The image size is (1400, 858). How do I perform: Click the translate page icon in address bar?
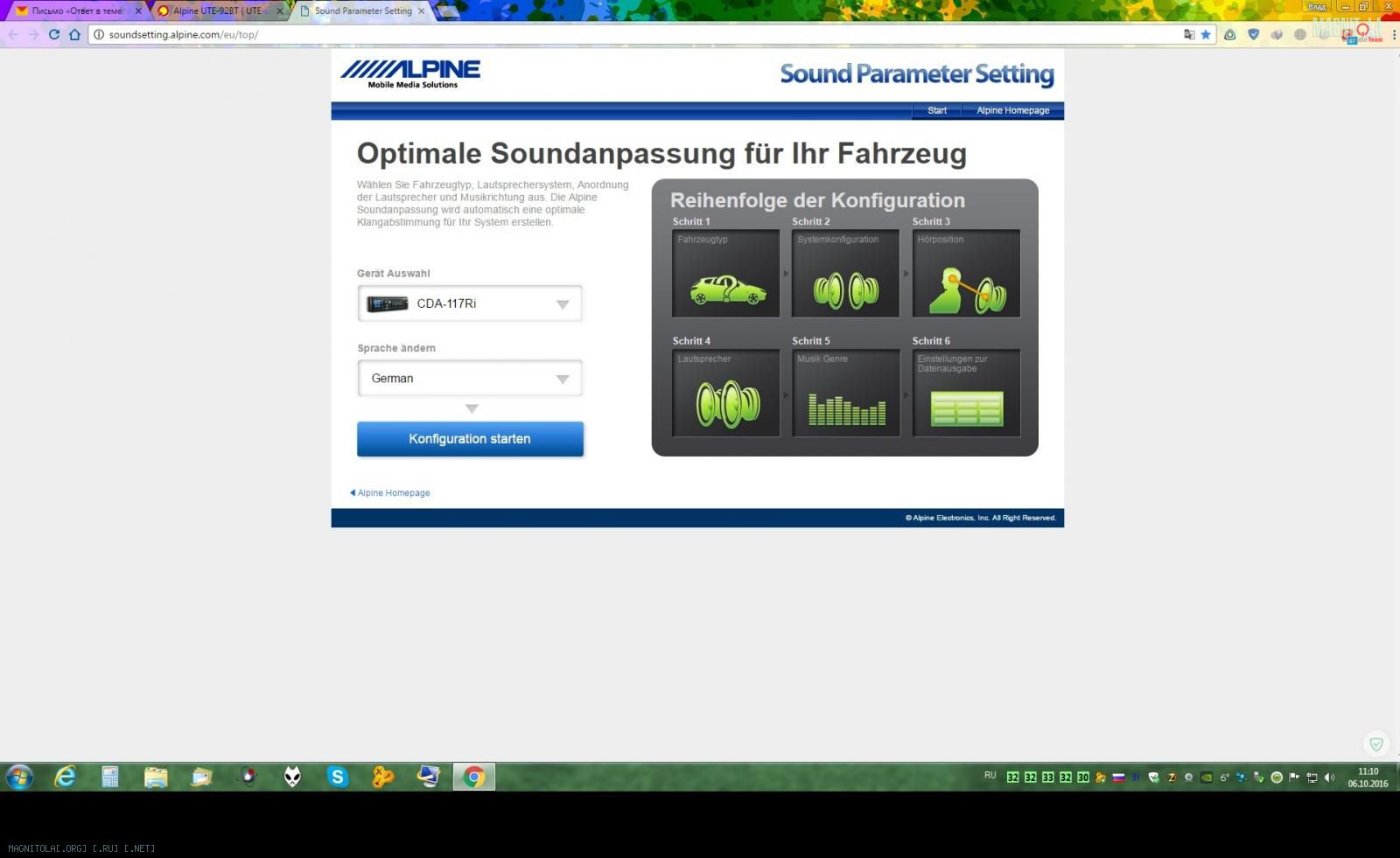[1189, 34]
